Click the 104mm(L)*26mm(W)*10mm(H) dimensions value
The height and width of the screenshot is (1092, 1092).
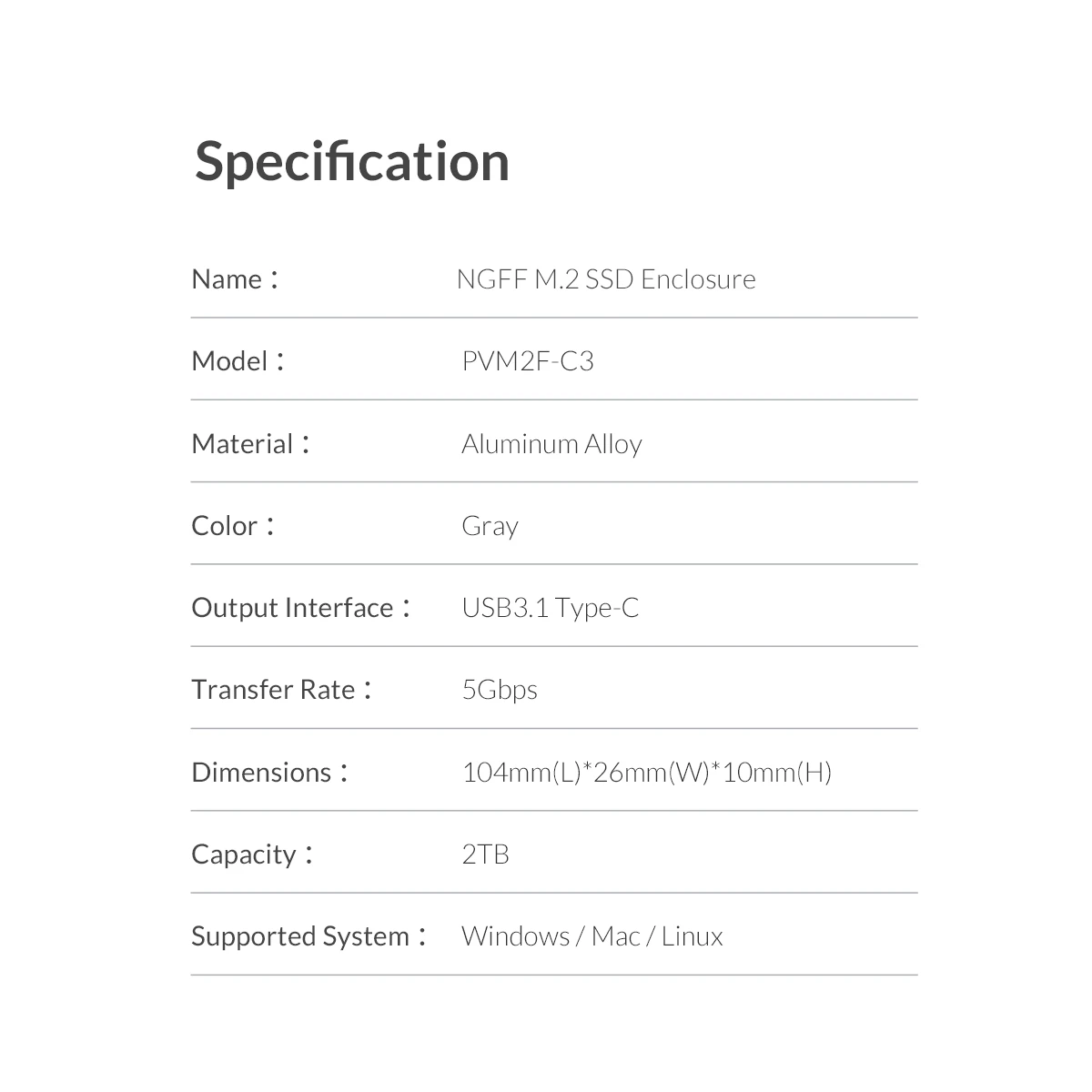pyautogui.click(x=647, y=773)
